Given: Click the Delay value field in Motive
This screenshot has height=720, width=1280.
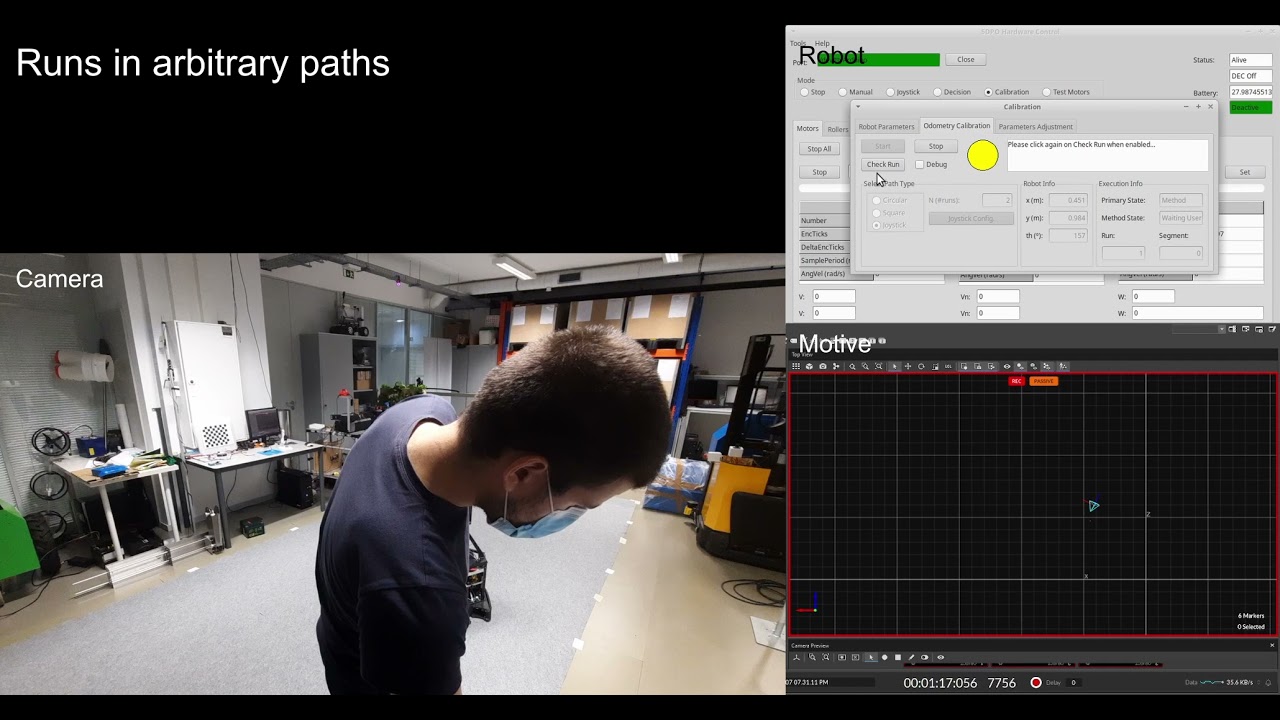Looking at the screenshot, I should pos(1074,682).
